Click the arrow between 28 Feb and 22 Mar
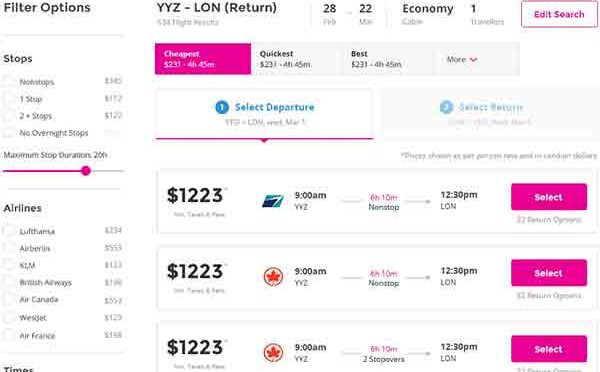The height and width of the screenshot is (372, 600). coord(348,13)
